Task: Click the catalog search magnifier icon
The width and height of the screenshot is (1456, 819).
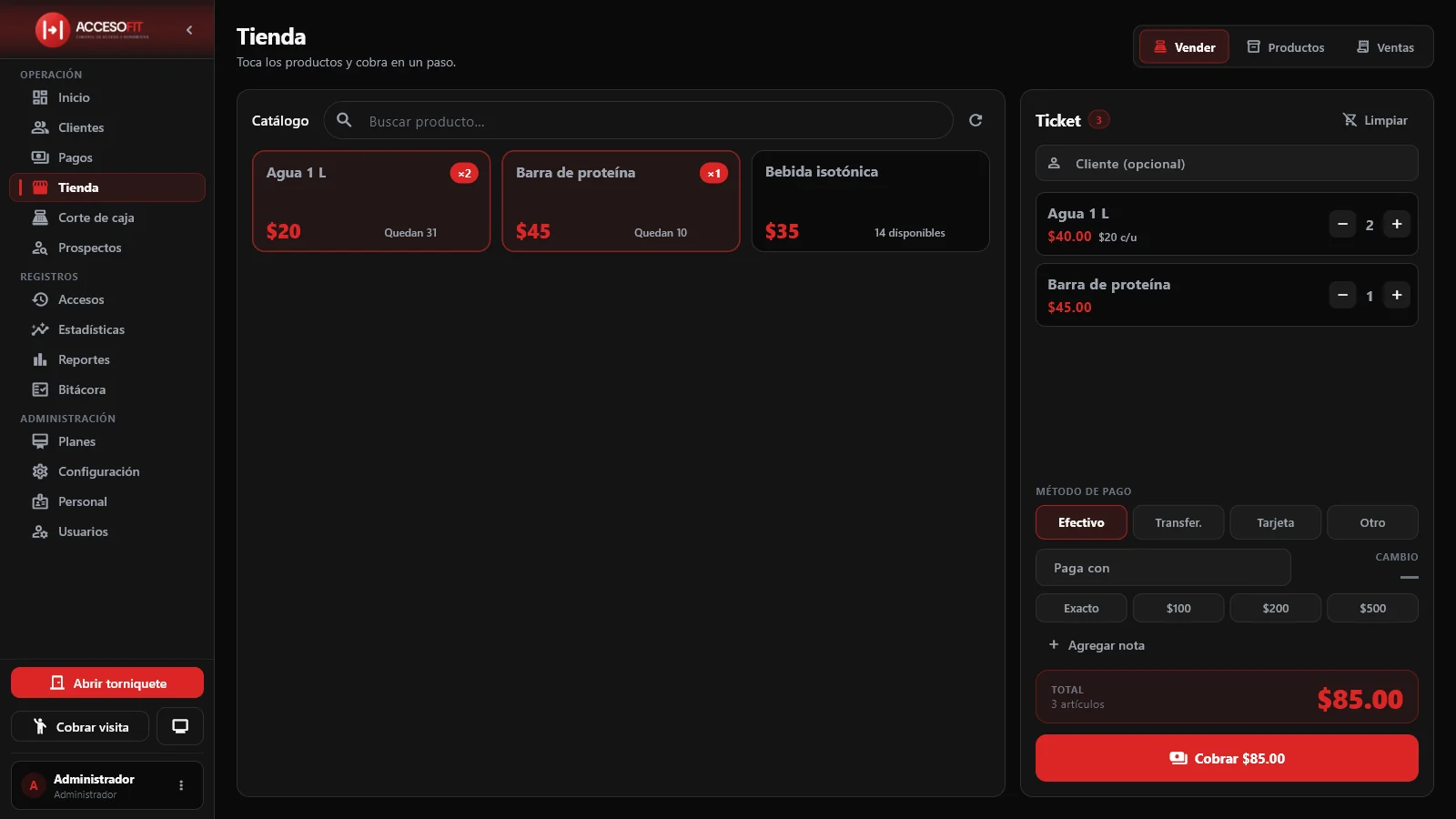Action: pos(344,120)
